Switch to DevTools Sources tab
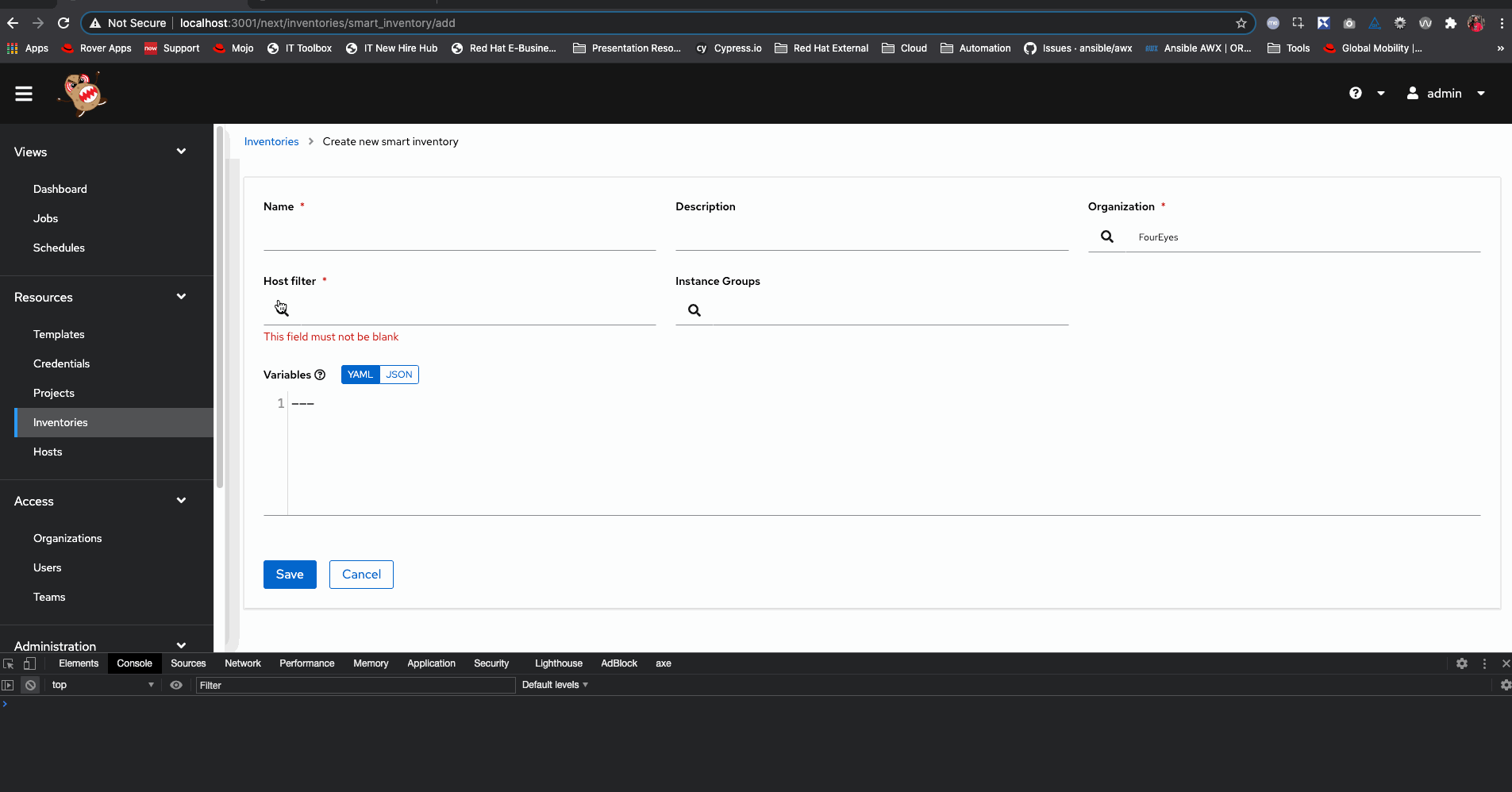 click(x=188, y=663)
